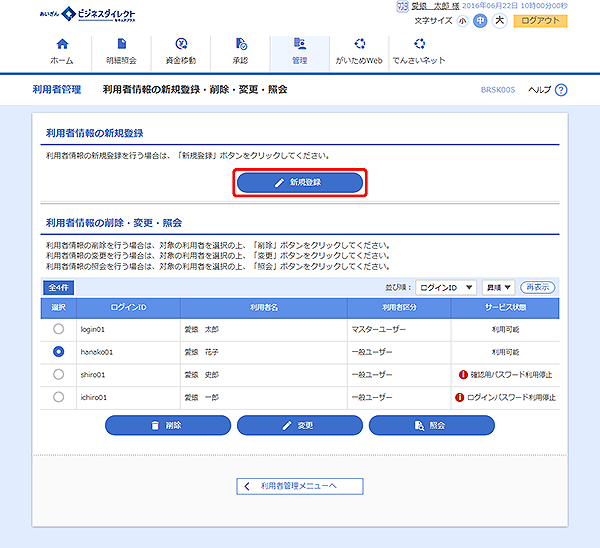This screenshot has height=548, width=600.
Task: Click the ヘルプ link
Action: click(x=540, y=90)
